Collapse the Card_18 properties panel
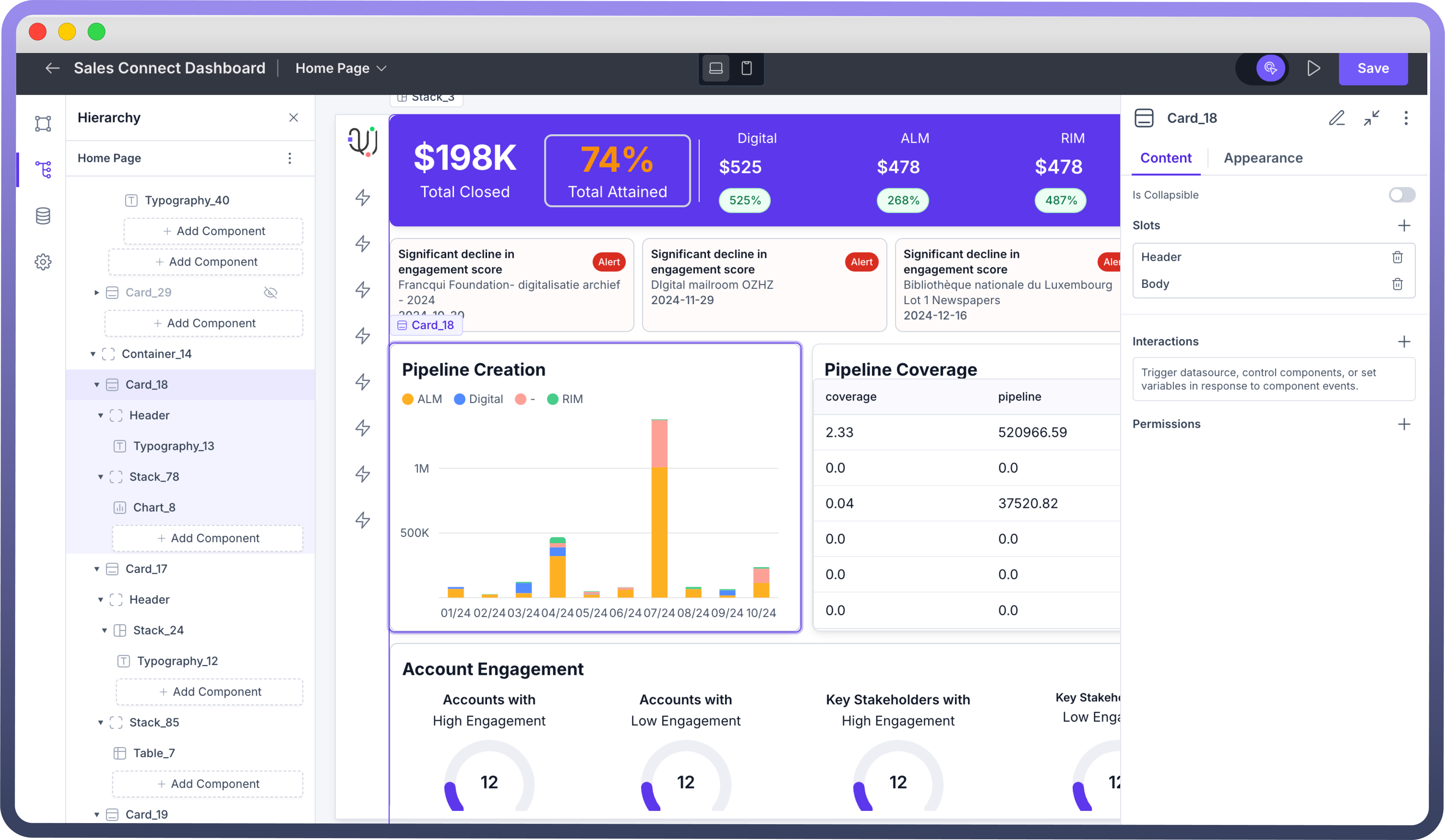The width and height of the screenshot is (1445, 840). pos(1371,118)
